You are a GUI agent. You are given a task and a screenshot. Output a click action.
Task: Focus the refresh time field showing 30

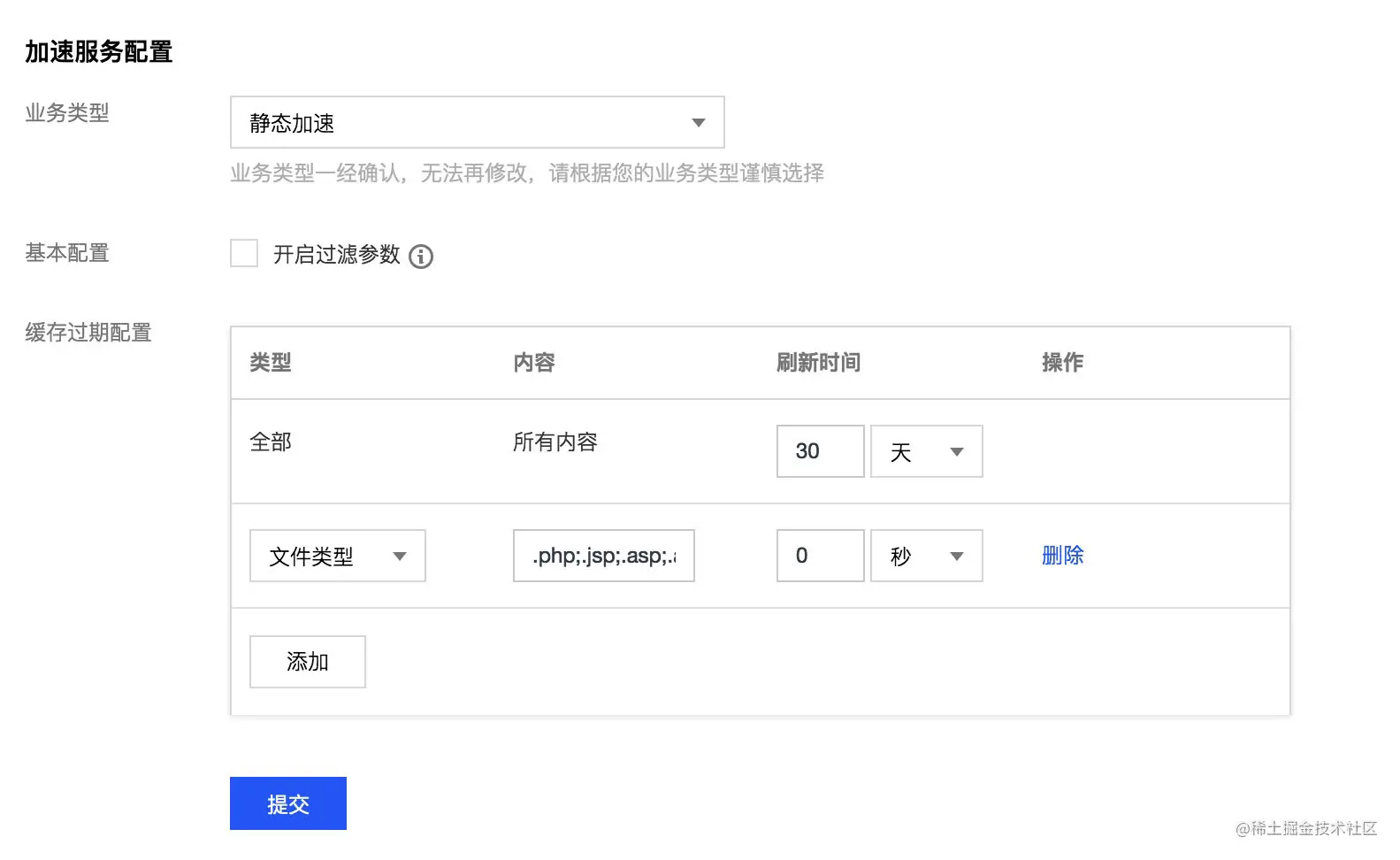coord(820,451)
